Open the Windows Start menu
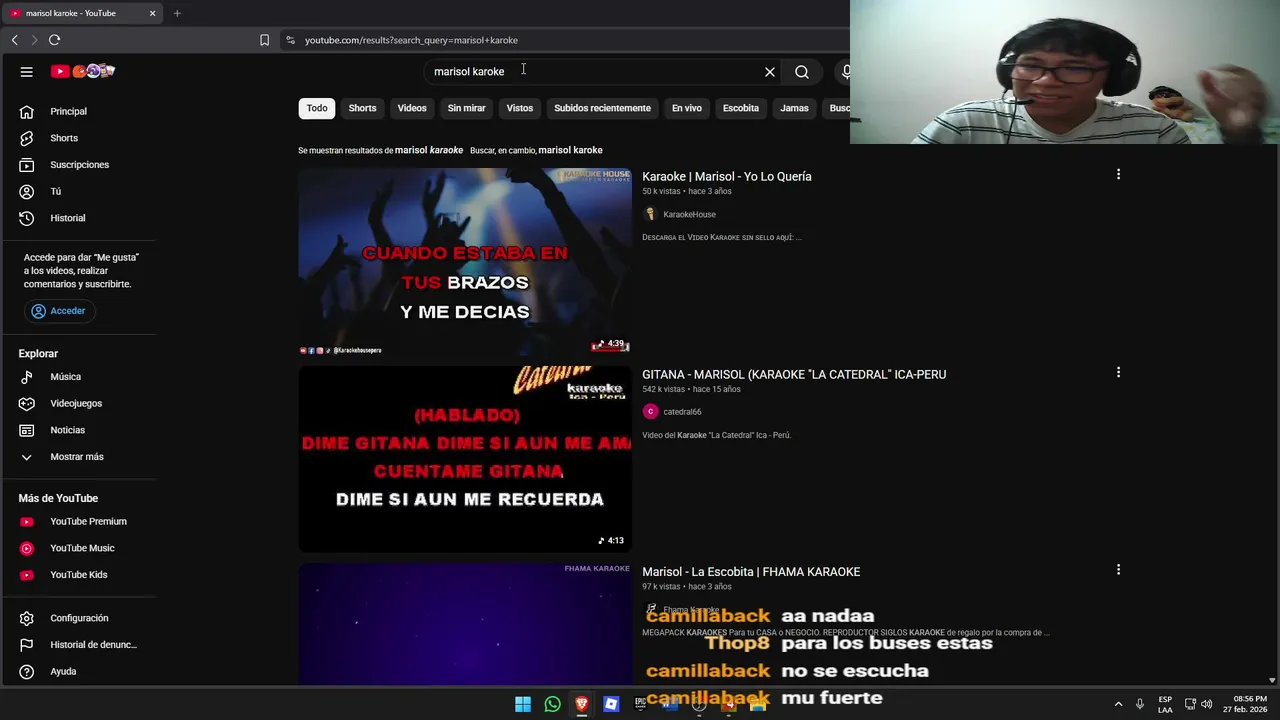 523,704
